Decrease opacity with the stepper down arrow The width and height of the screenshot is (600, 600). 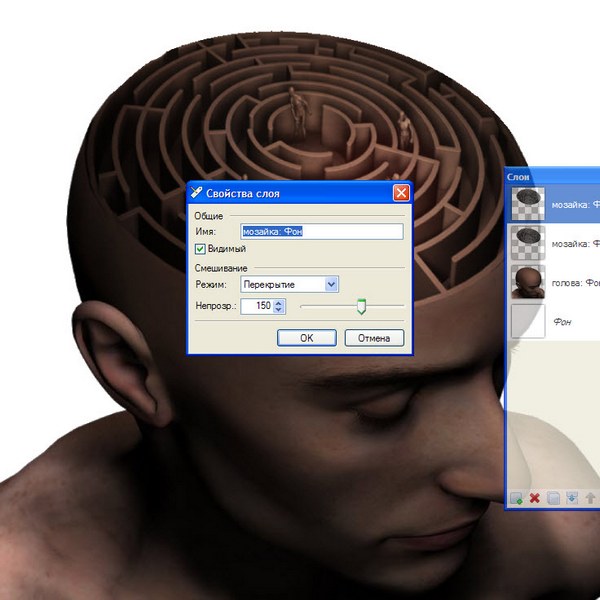(279, 310)
